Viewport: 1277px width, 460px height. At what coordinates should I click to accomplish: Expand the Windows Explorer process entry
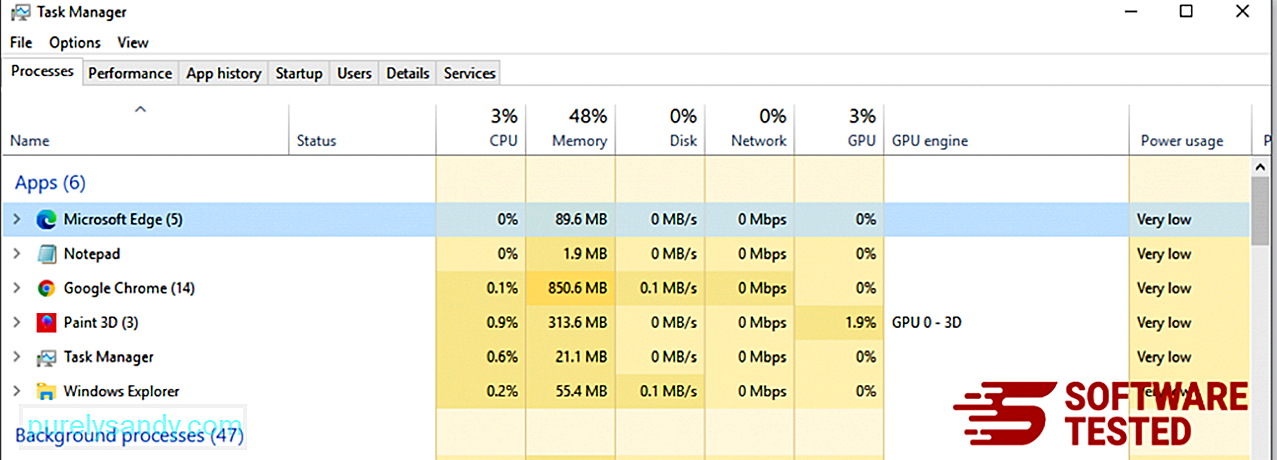[16, 391]
